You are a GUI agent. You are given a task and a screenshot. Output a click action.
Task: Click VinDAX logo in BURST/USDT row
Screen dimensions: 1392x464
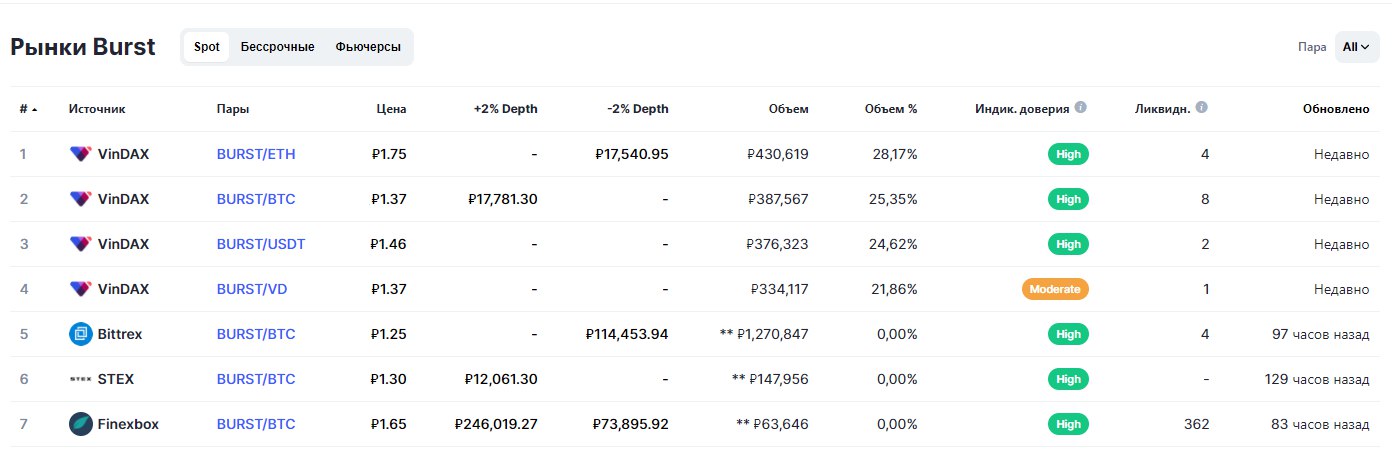point(80,244)
